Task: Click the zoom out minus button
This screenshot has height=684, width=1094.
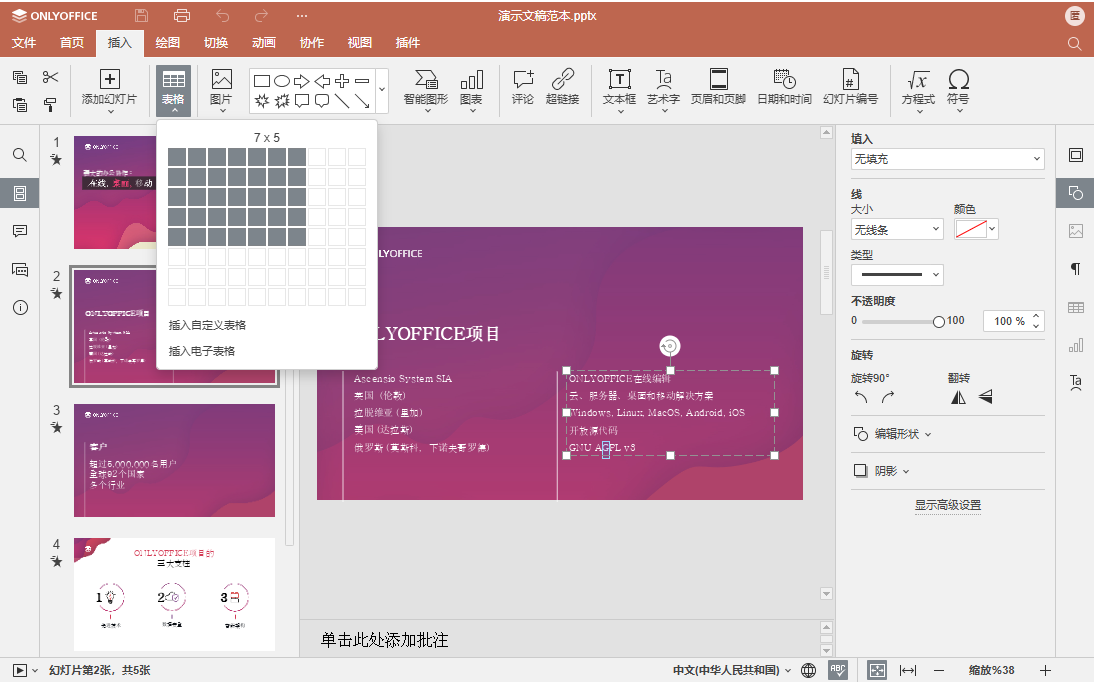Action: coord(938,670)
